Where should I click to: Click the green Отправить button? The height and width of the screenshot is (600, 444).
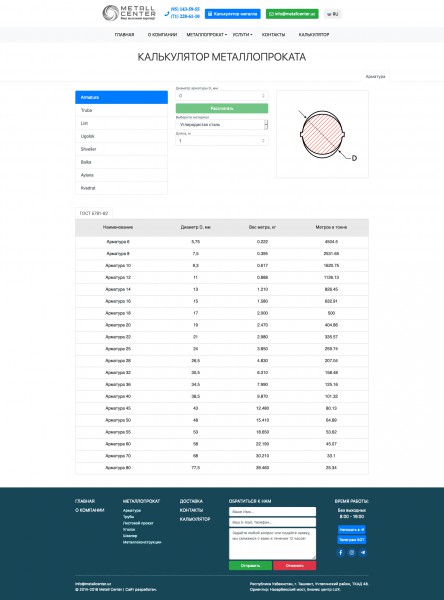[x=250, y=566]
